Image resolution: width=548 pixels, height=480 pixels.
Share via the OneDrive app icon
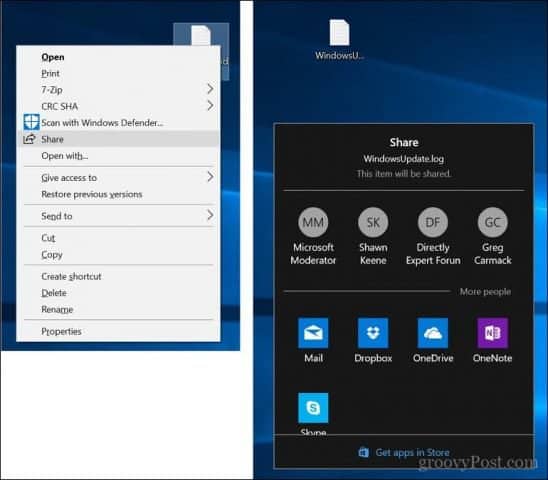tap(433, 333)
